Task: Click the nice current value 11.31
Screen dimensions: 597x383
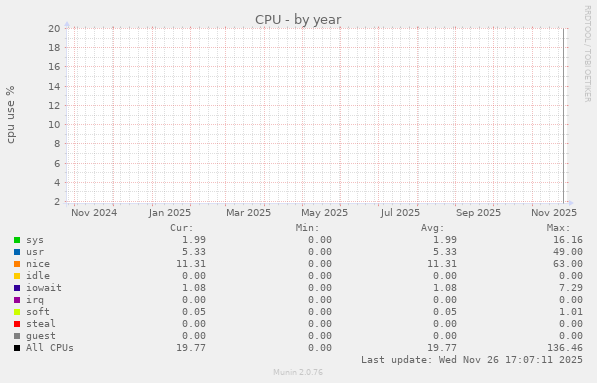Action: (x=191, y=264)
